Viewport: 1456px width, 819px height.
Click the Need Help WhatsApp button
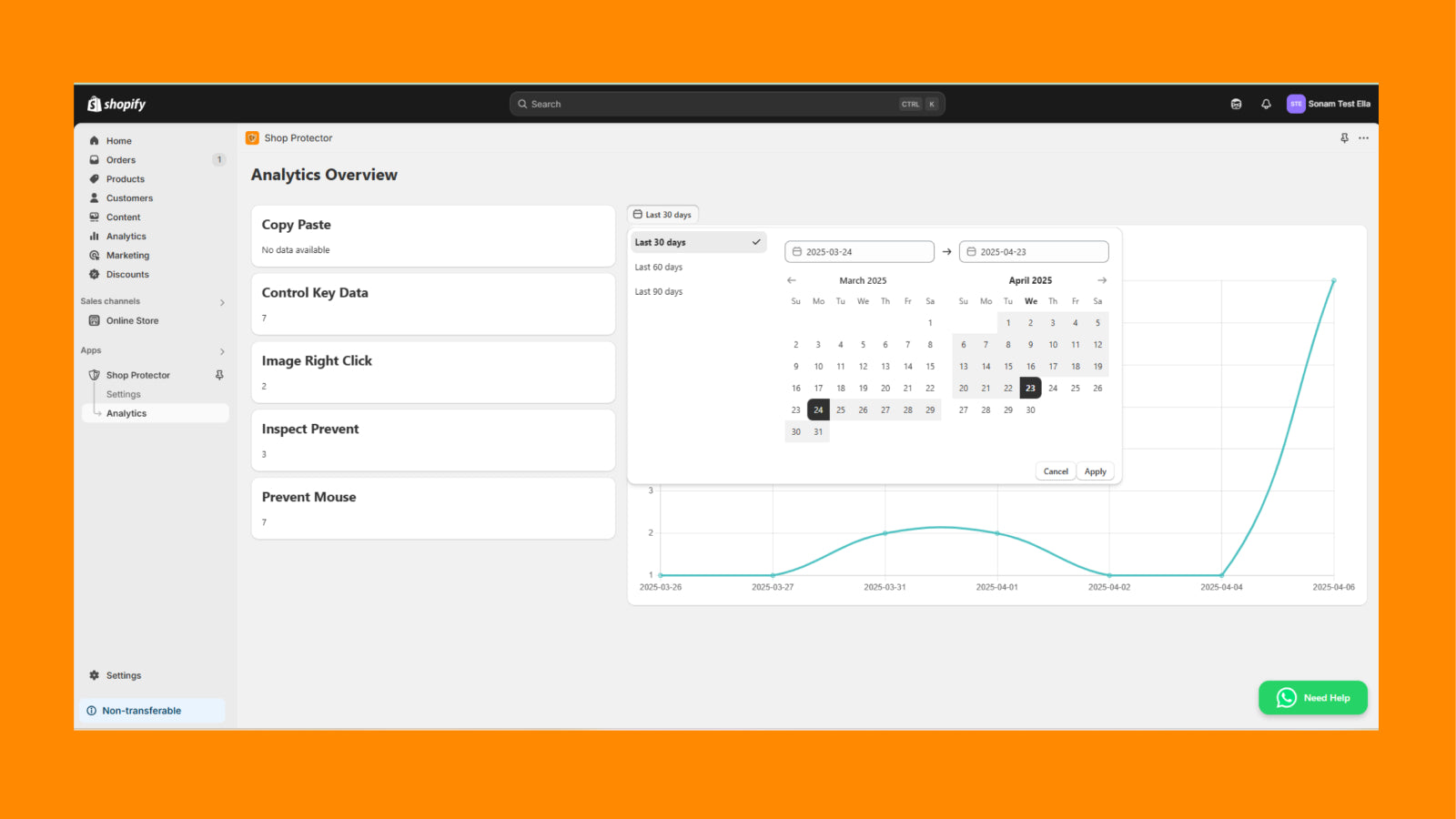1313,697
